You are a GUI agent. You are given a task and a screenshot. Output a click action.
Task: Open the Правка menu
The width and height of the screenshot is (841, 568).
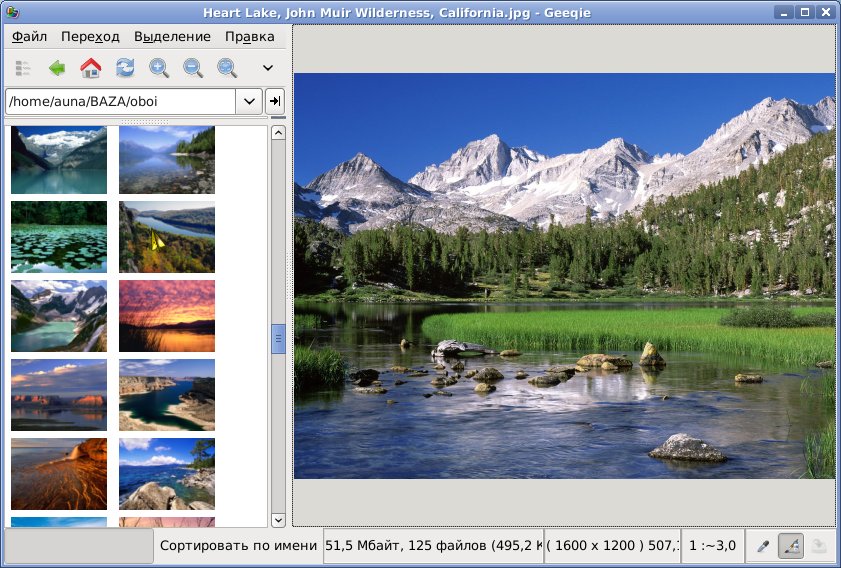click(x=249, y=36)
